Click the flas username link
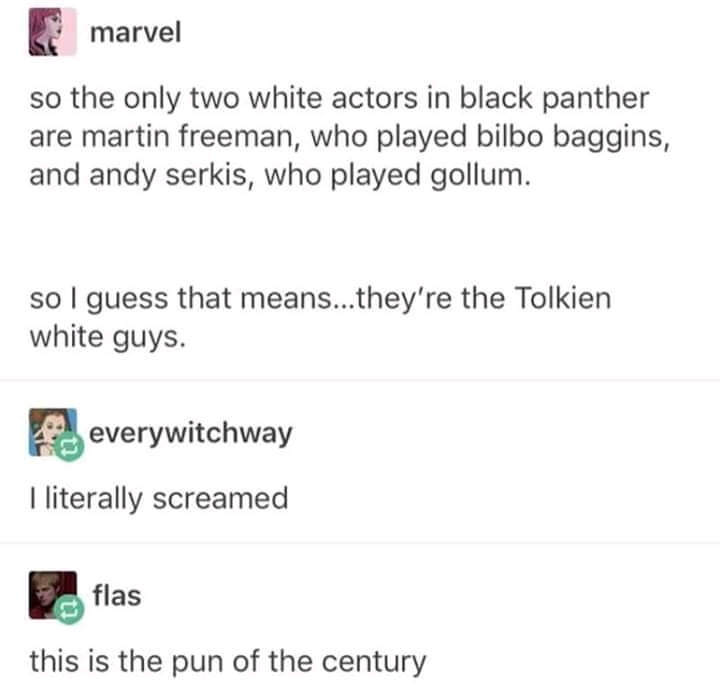720x691 pixels. click(x=117, y=595)
